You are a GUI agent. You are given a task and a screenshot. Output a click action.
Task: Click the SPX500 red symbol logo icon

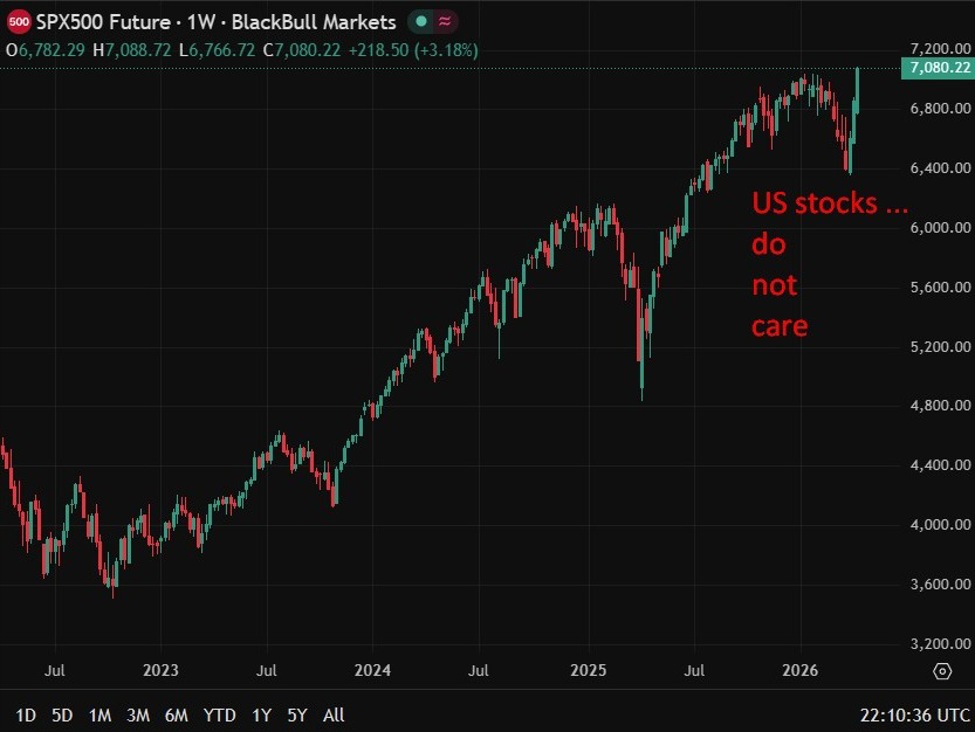point(19,21)
